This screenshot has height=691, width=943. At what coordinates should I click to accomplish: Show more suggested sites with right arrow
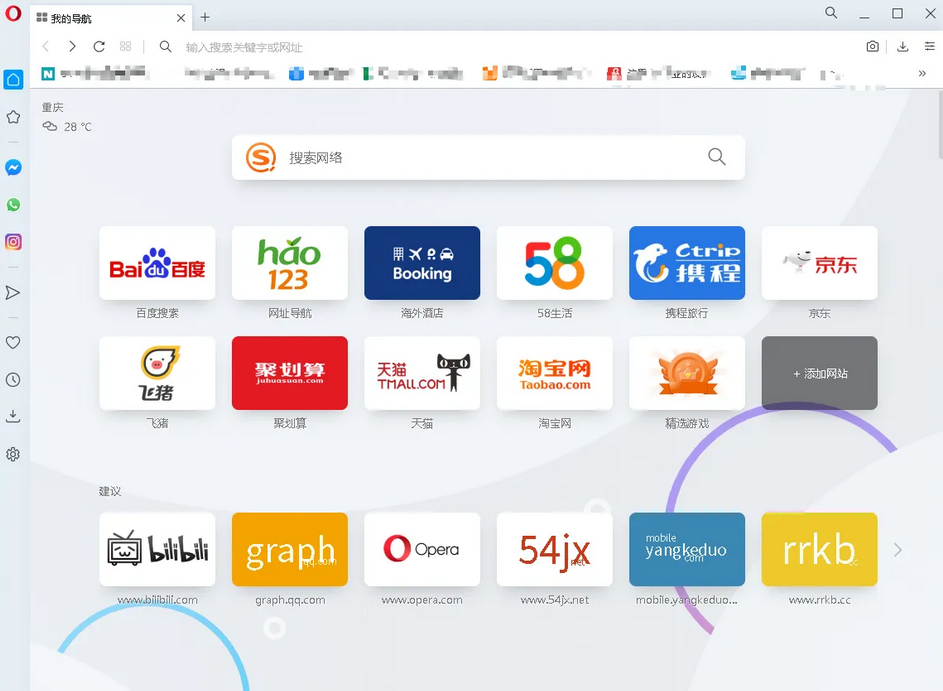(899, 549)
